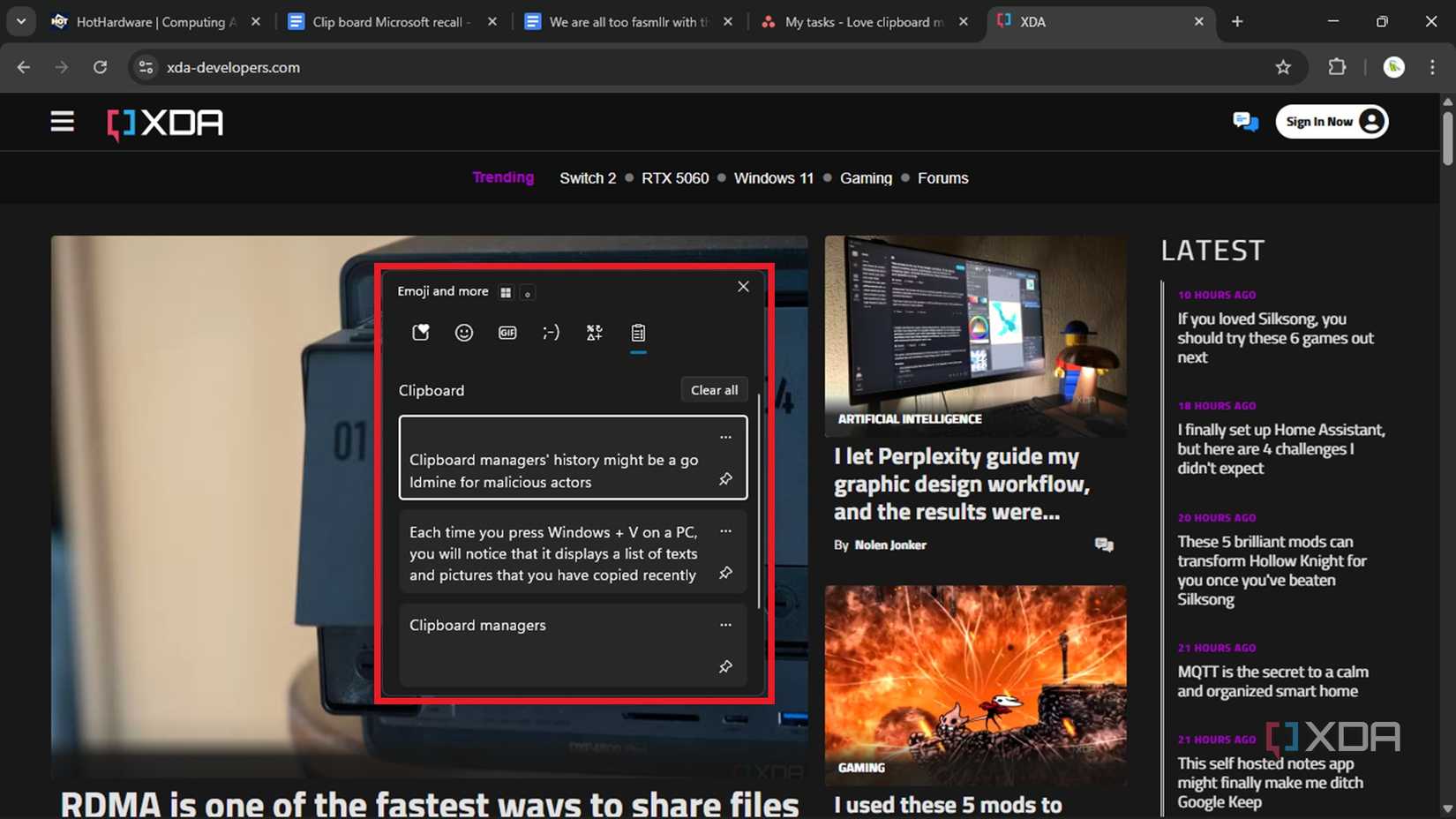Open options menu on first clipboard item
Image resolution: width=1456 pixels, height=819 pixels.
(725, 436)
